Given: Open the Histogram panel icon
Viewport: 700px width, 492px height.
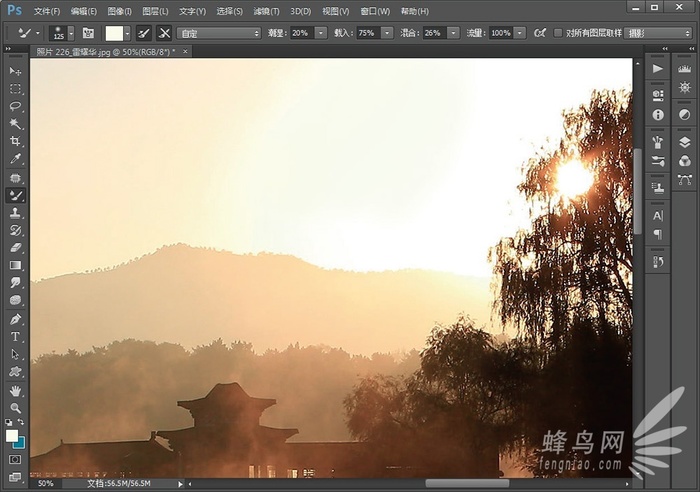Looking at the screenshot, I should pyautogui.click(x=684, y=69).
